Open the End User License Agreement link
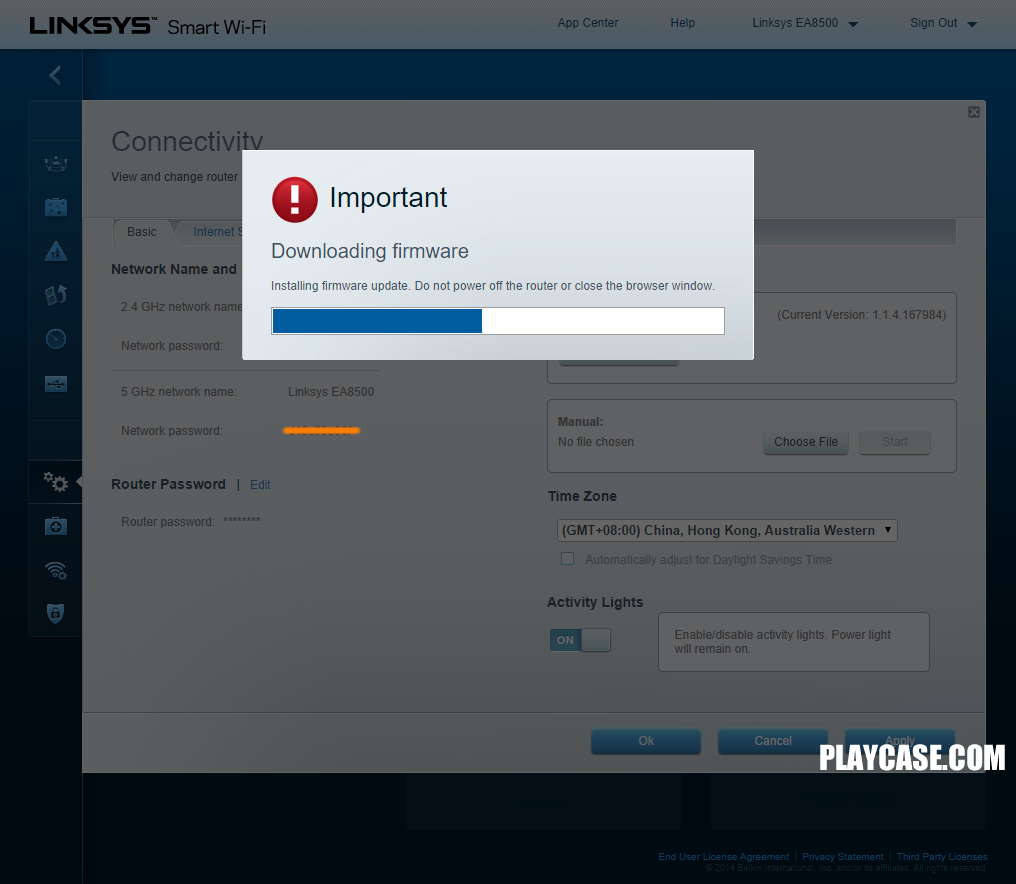 coord(724,857)
